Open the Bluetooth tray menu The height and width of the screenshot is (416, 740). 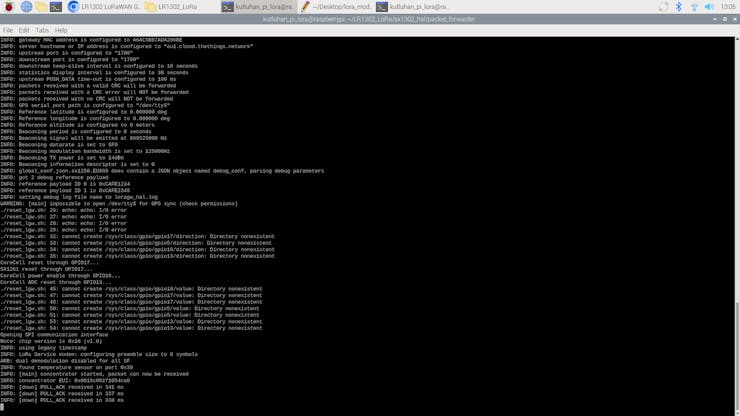click(679, 7)
